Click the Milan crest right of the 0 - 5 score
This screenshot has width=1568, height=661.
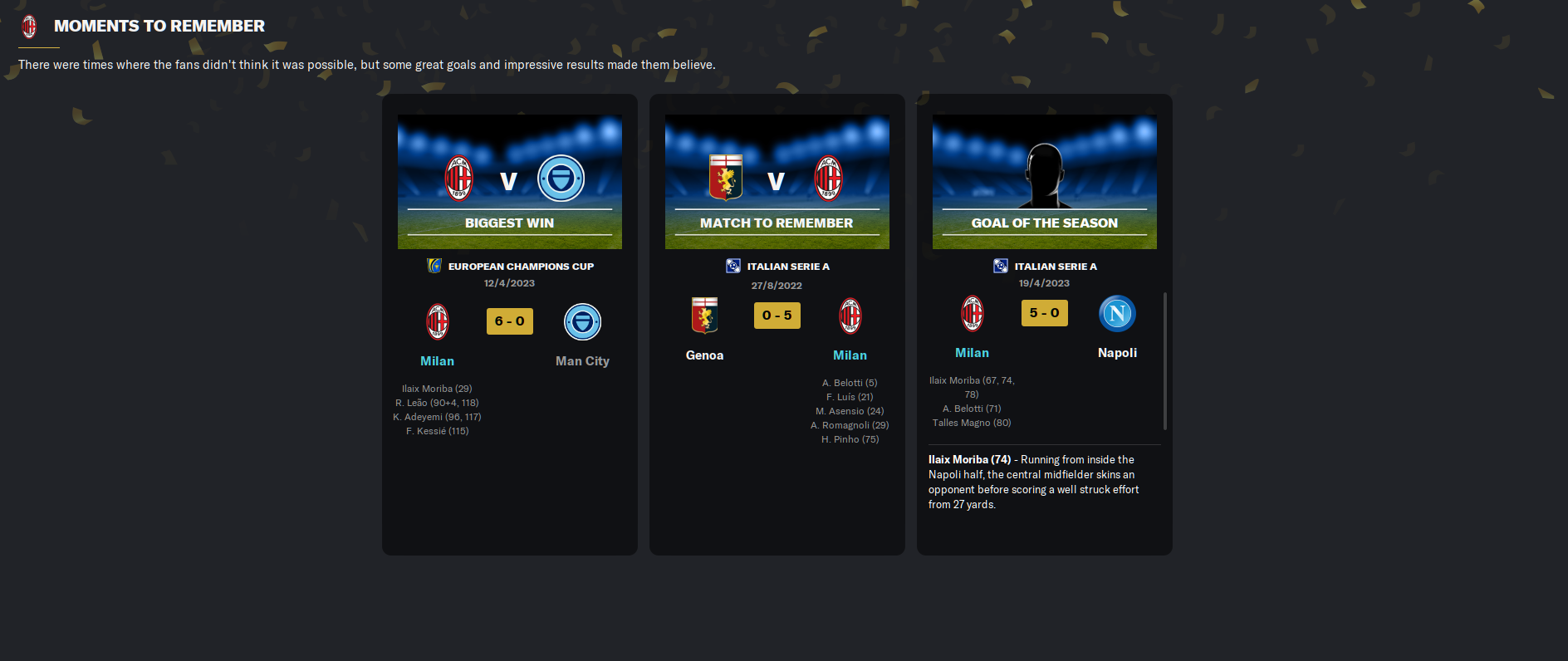coord(850,316)
